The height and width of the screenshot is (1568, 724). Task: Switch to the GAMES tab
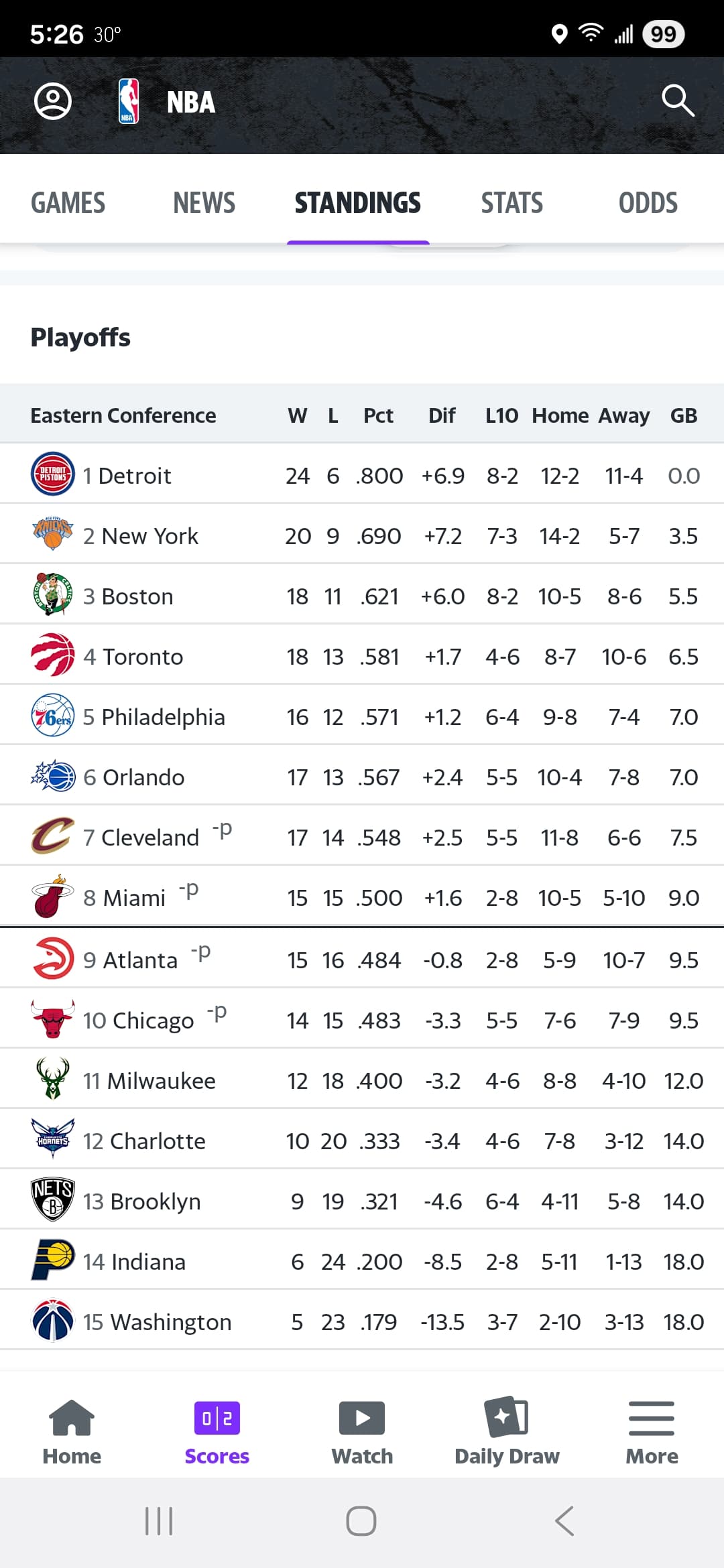[68, 203]
